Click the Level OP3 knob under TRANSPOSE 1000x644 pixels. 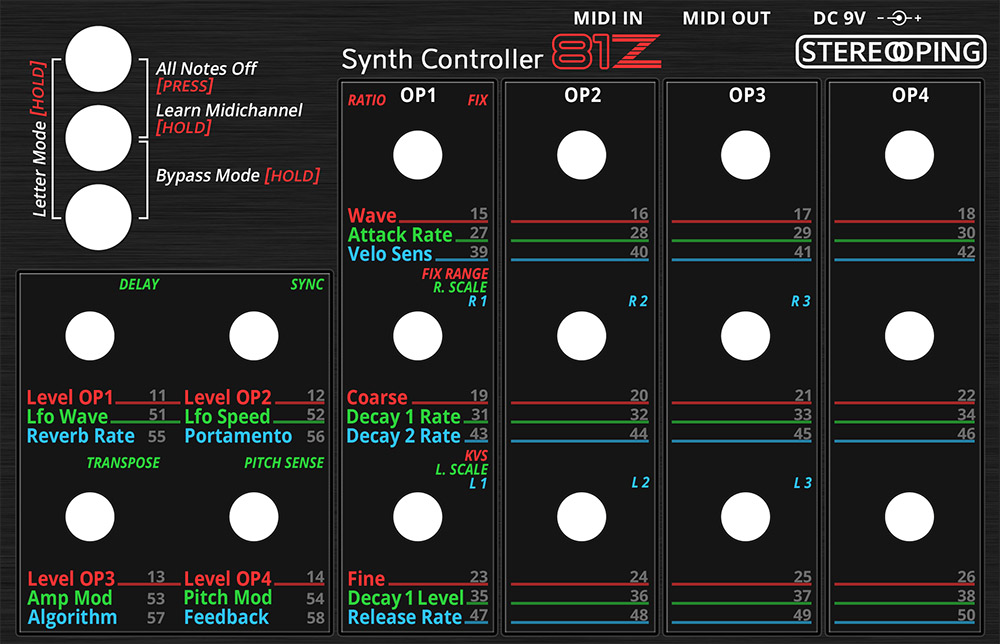click(x=90, y=516)
